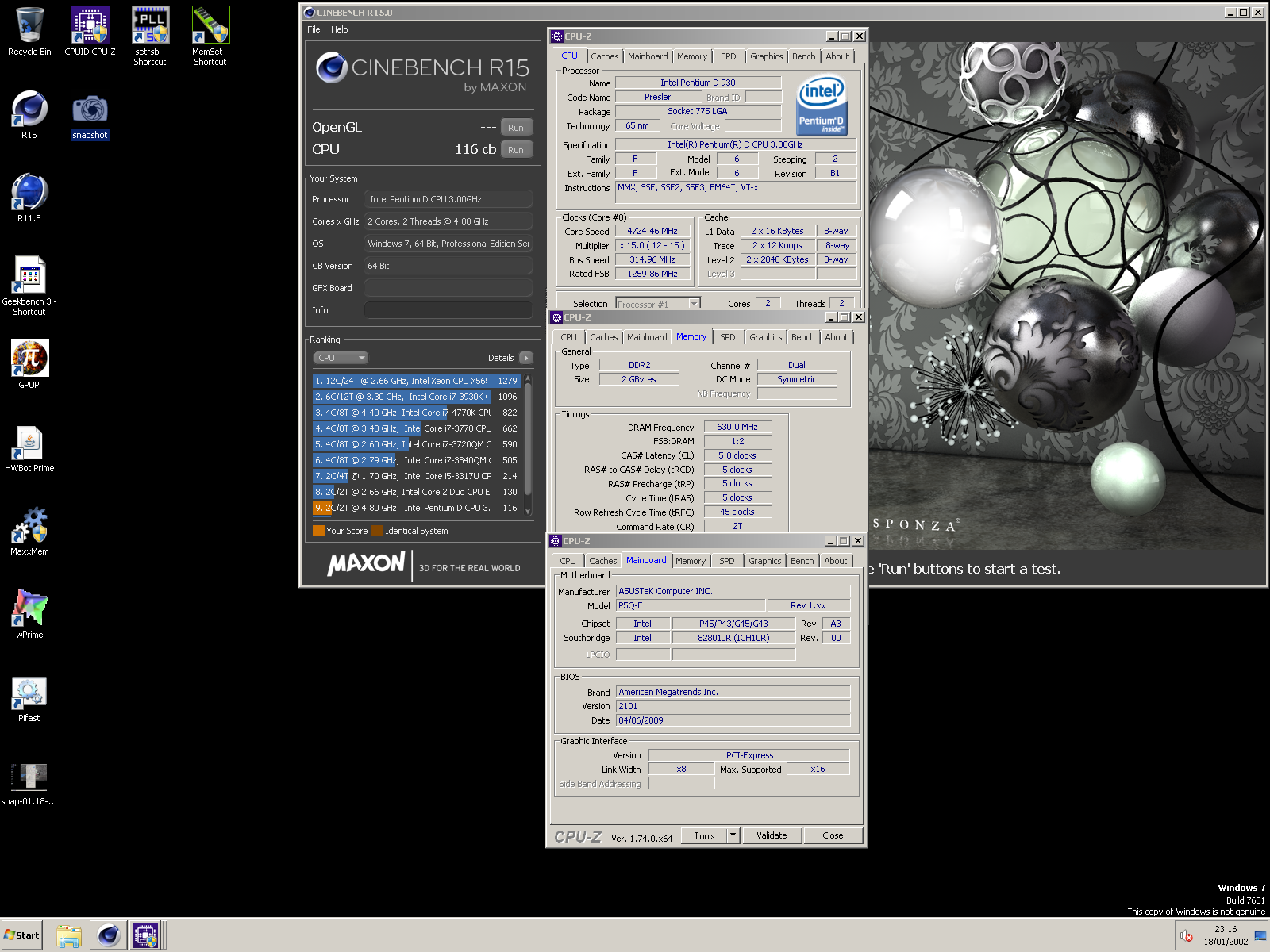
Task: Click the Intel Pentium D logo in CPU-Z
Action: pyautogui.click(x=822, y=105)
